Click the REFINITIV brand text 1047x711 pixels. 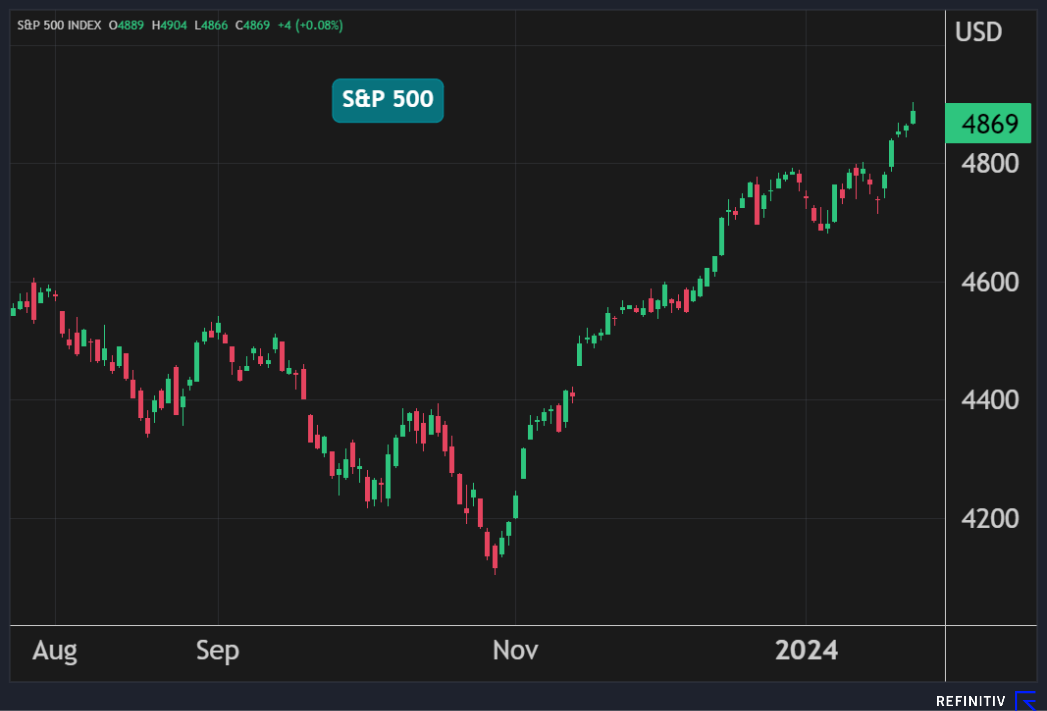click(x=972, y=702)
